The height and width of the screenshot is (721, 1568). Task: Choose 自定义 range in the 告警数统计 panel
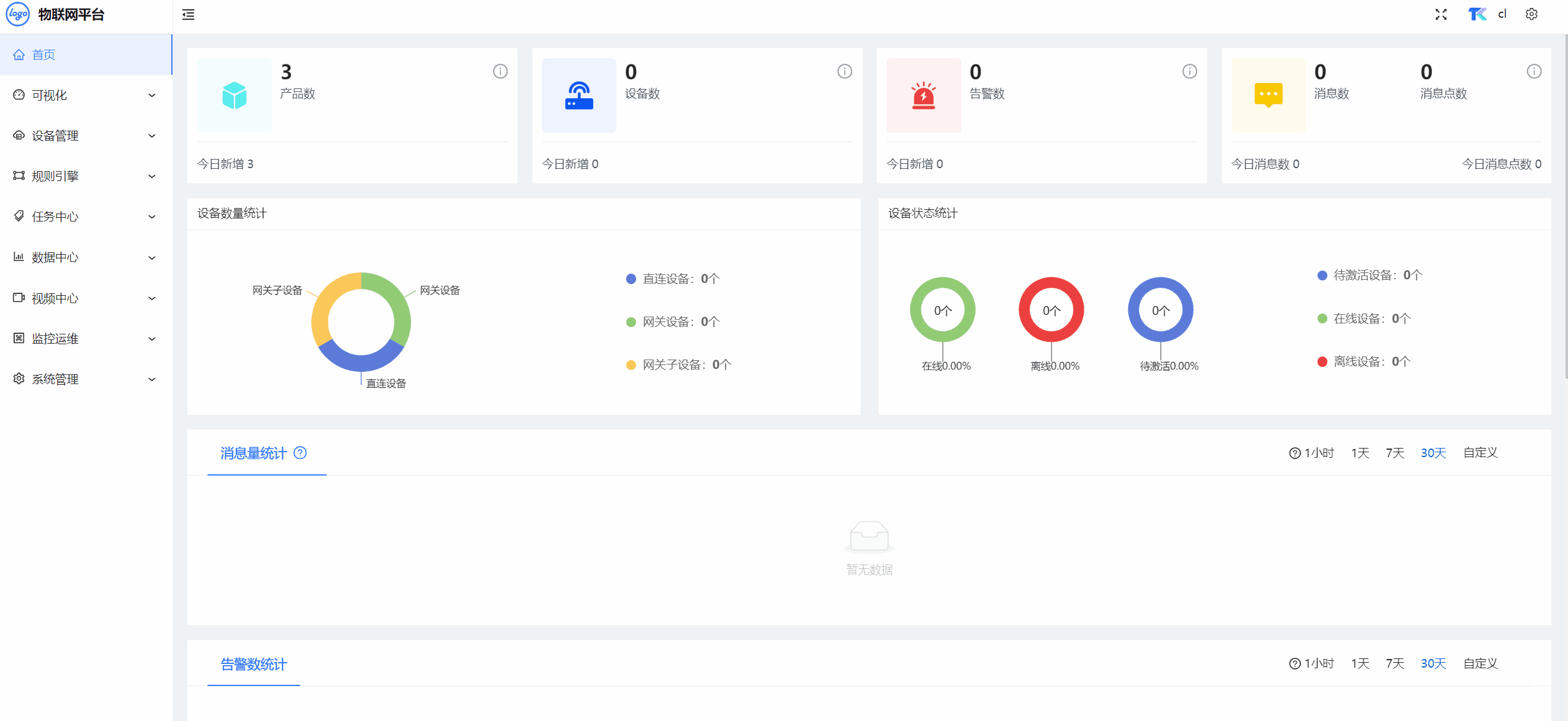click(x=1480, y=664)
